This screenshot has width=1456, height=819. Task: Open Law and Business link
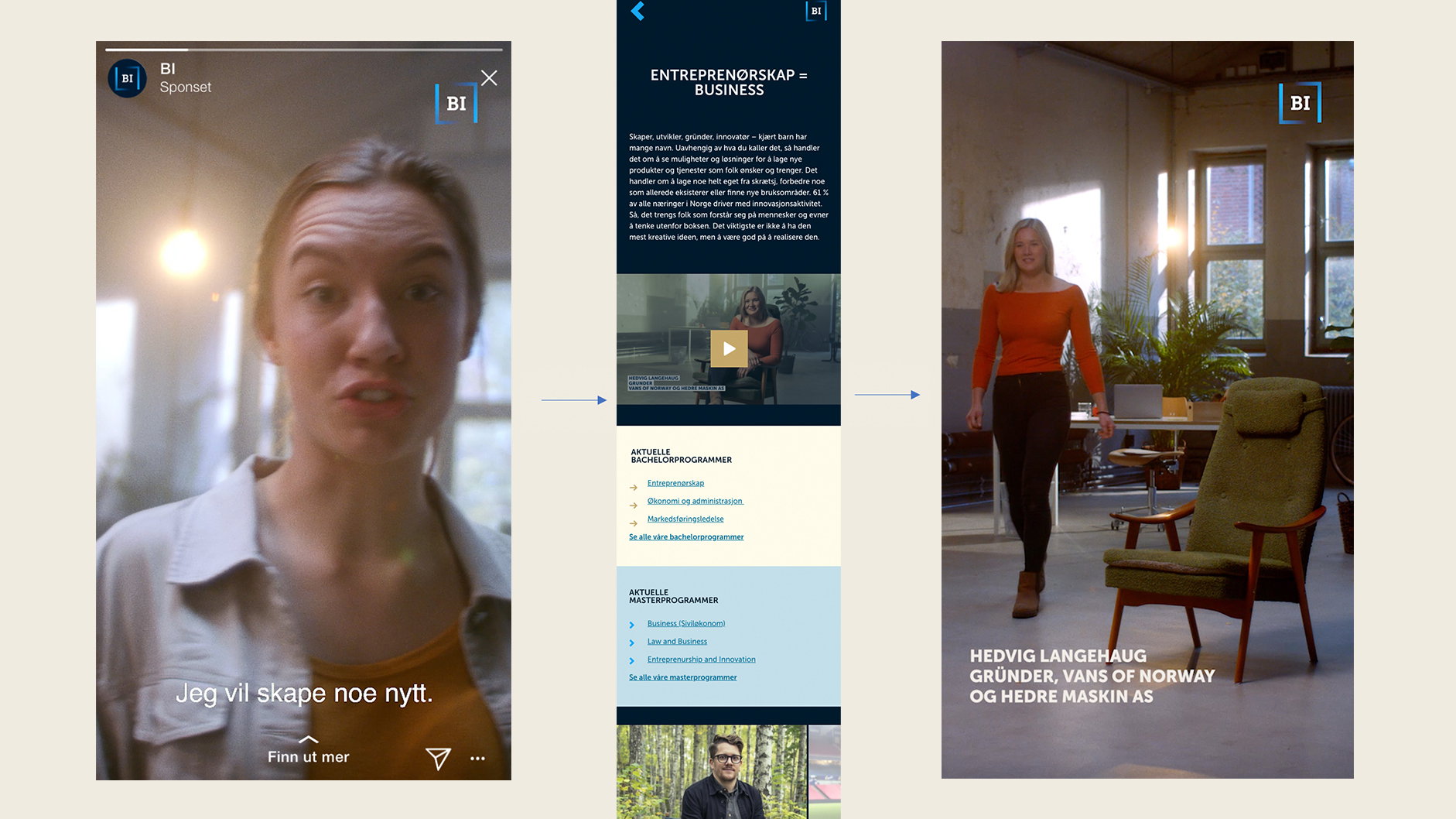pyautogui.click(x=677, y=641)
